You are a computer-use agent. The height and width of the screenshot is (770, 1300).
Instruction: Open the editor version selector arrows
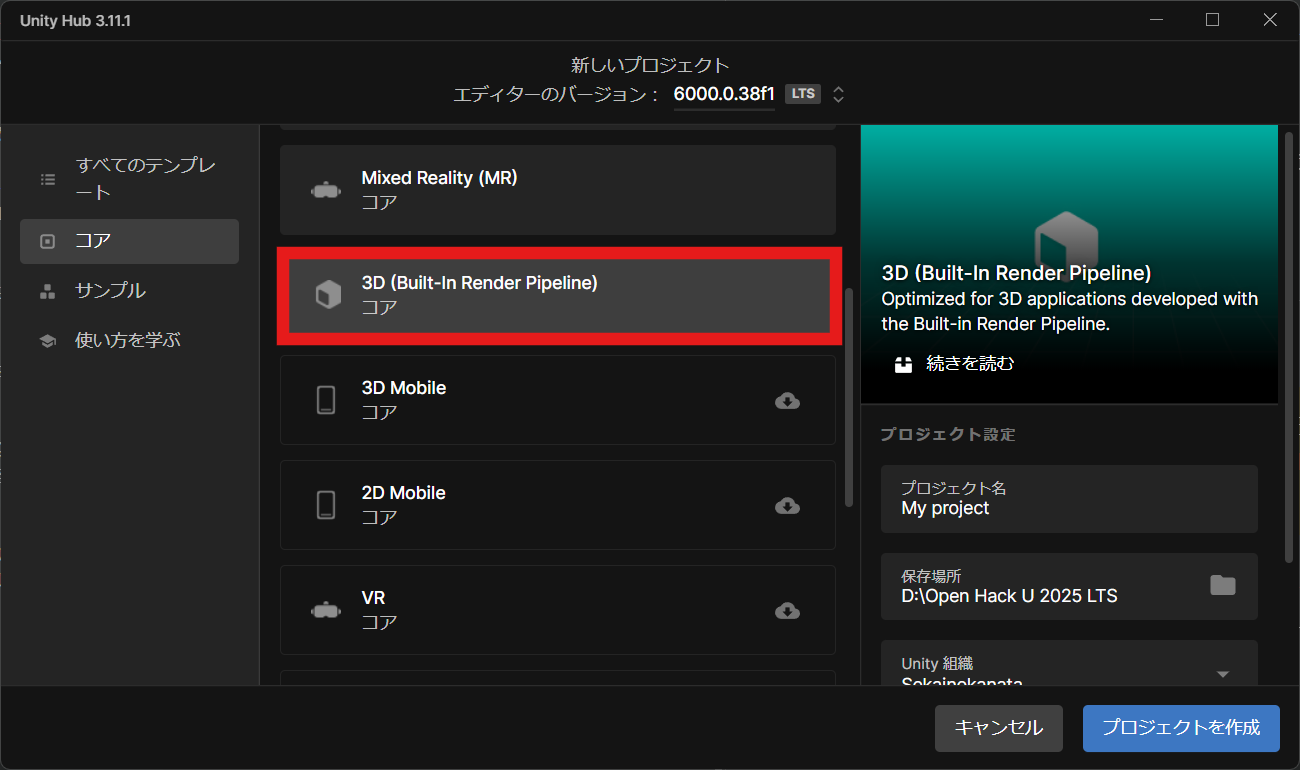coord(839,95)
